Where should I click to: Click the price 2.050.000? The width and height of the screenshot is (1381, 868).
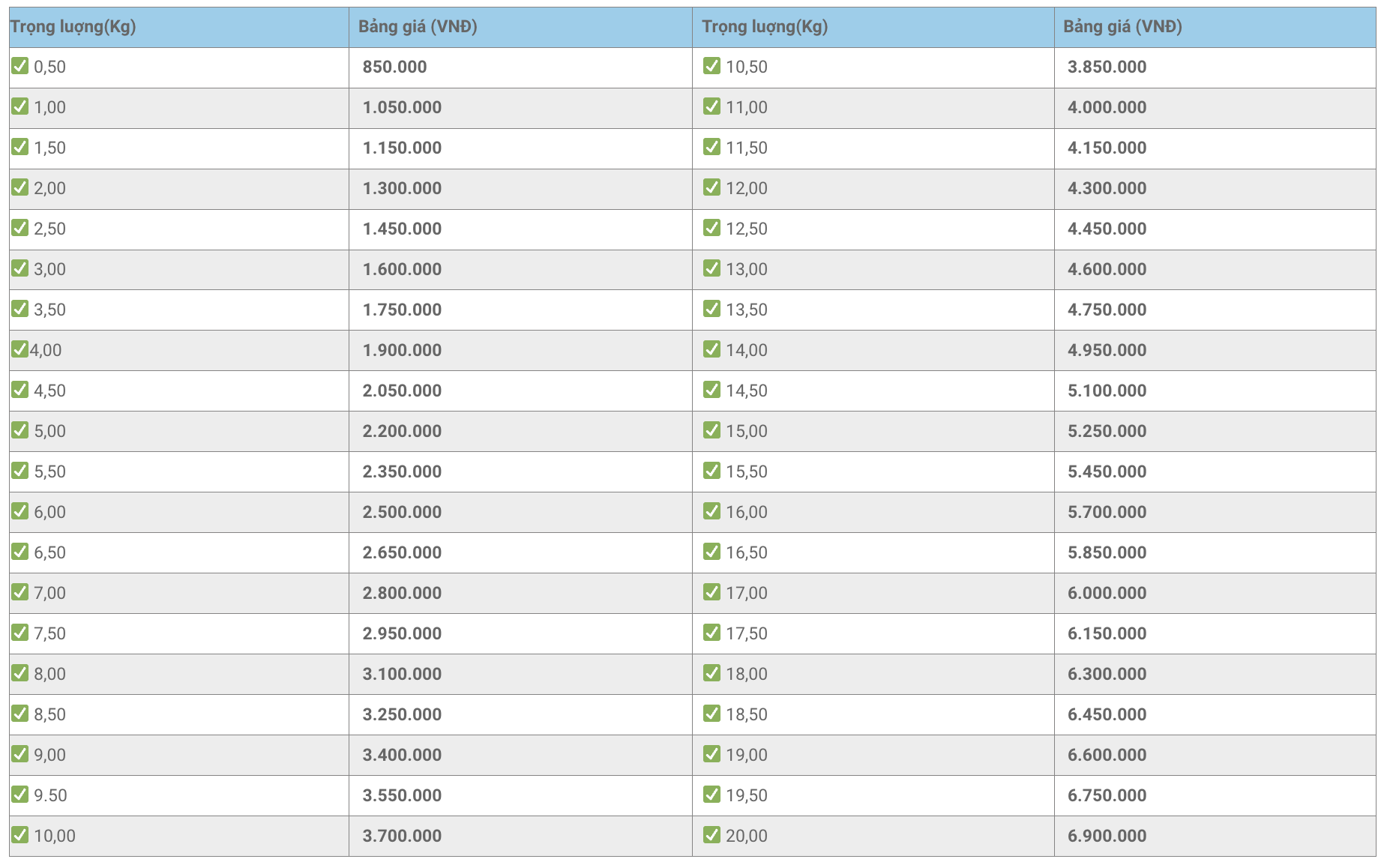402,391
